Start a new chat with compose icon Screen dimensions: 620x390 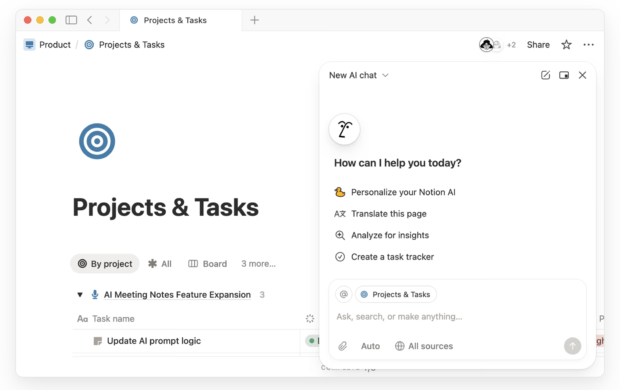pyautogui.click(x=545, y=75)
